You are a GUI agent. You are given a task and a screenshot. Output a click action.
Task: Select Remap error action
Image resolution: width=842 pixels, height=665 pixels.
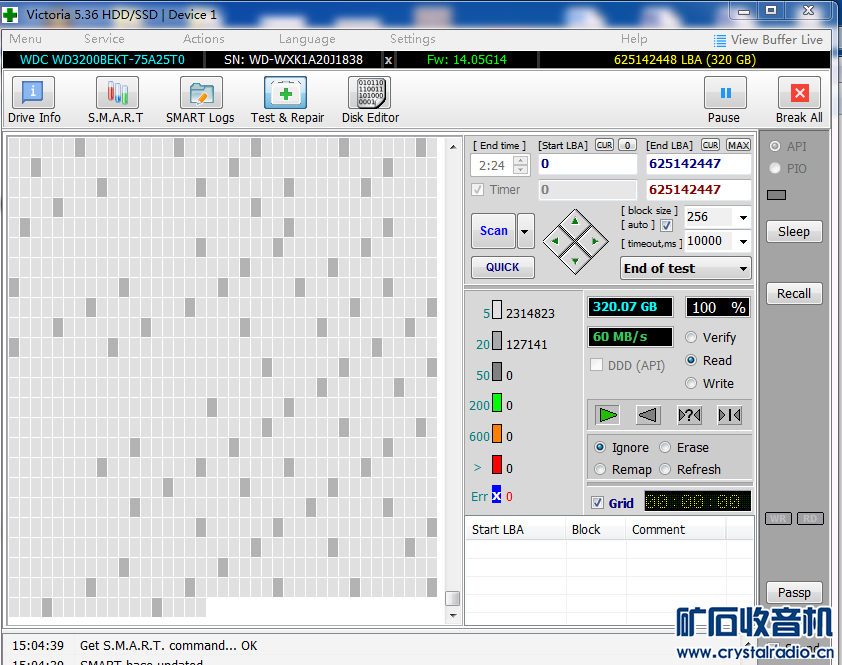click(x=600, y=469)
